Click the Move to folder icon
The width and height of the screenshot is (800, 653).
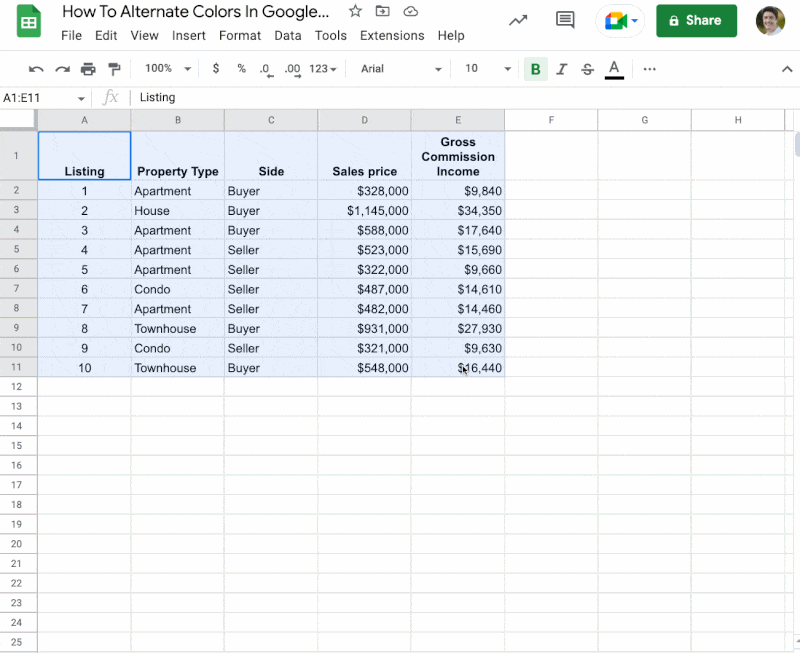382,11
